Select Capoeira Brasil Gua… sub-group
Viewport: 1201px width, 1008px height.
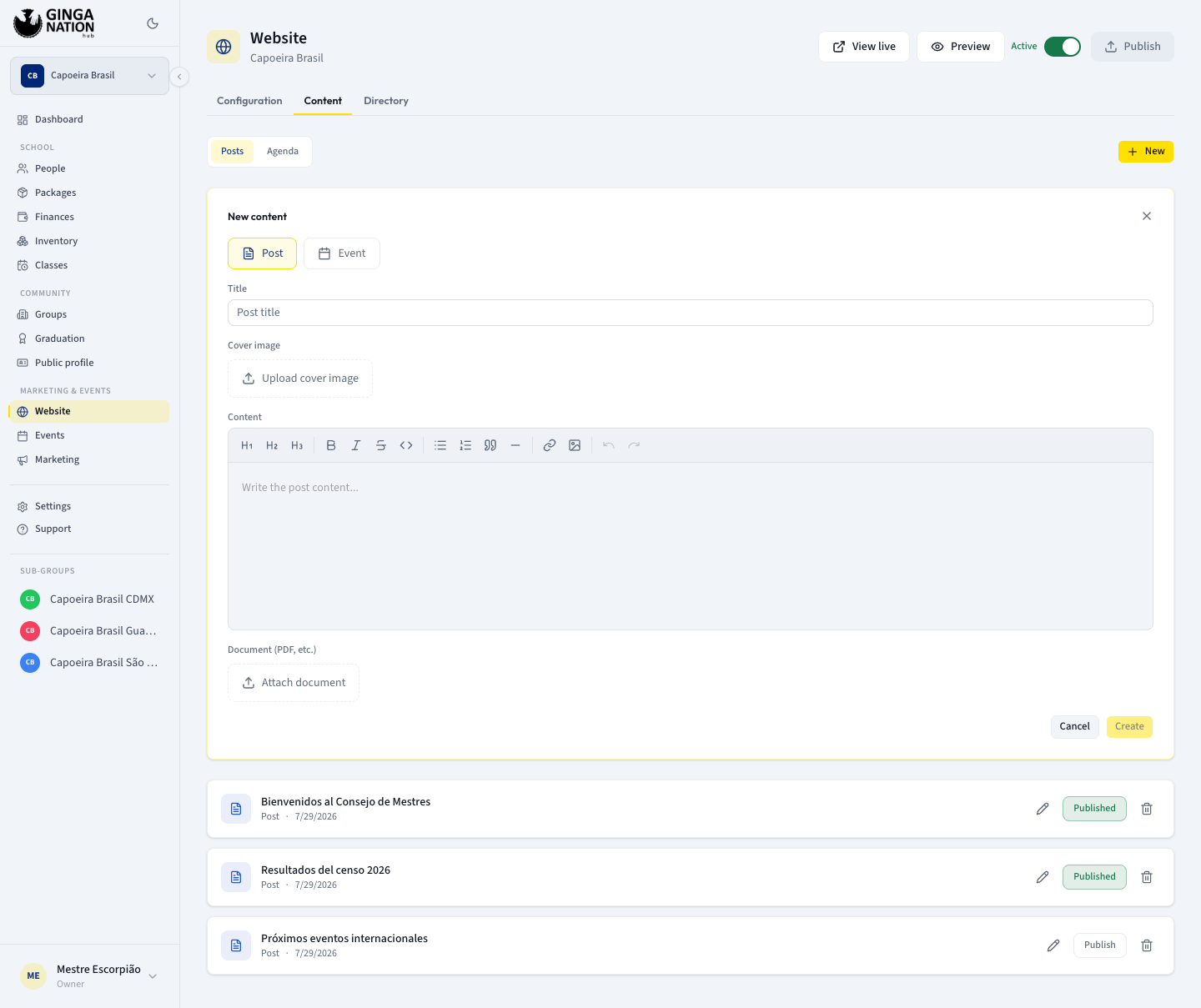(x=89, y=630)
